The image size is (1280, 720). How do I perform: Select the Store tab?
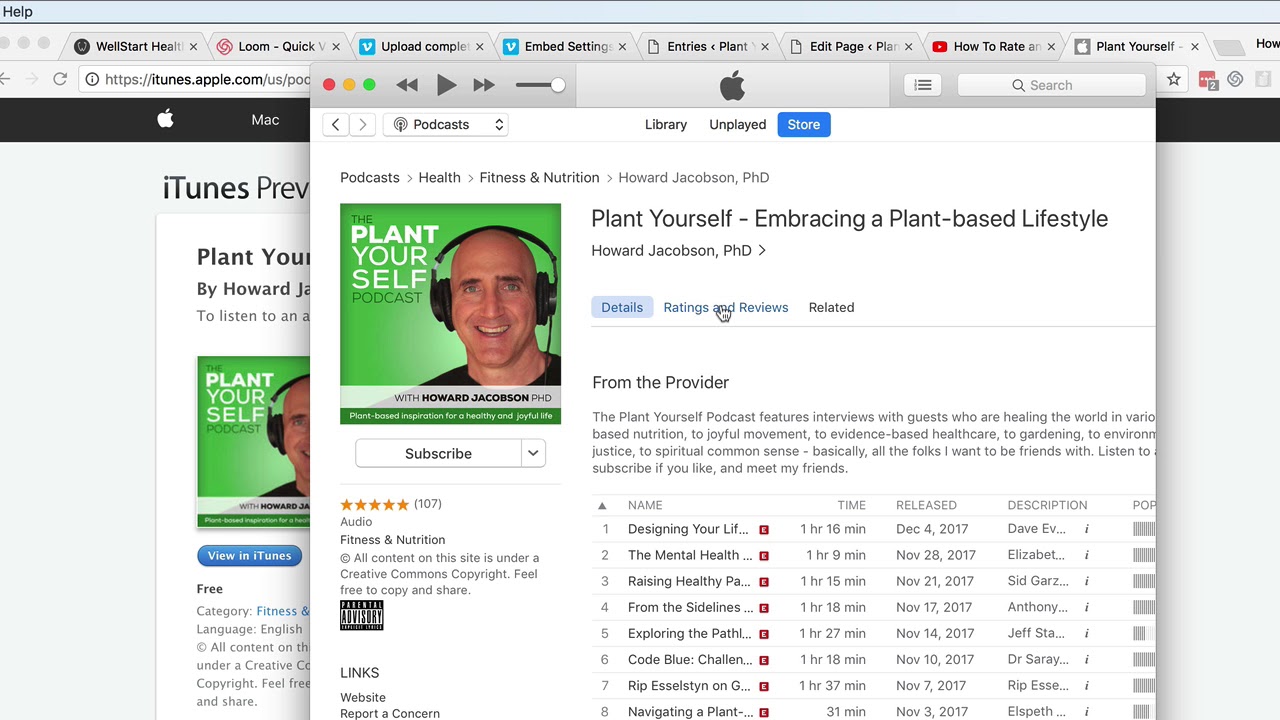(804, 124)
